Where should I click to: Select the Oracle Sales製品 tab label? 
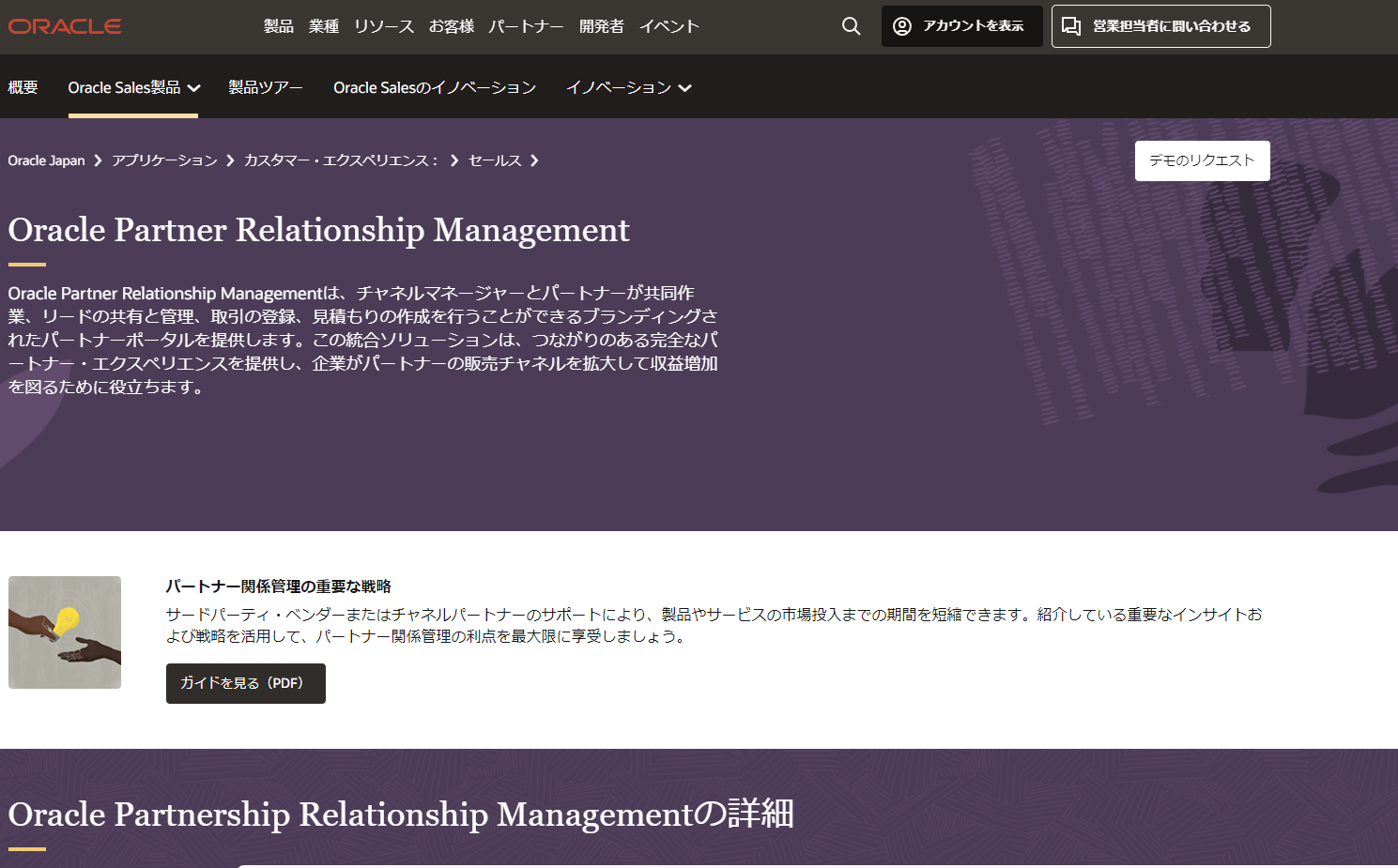tap(124, 87)
